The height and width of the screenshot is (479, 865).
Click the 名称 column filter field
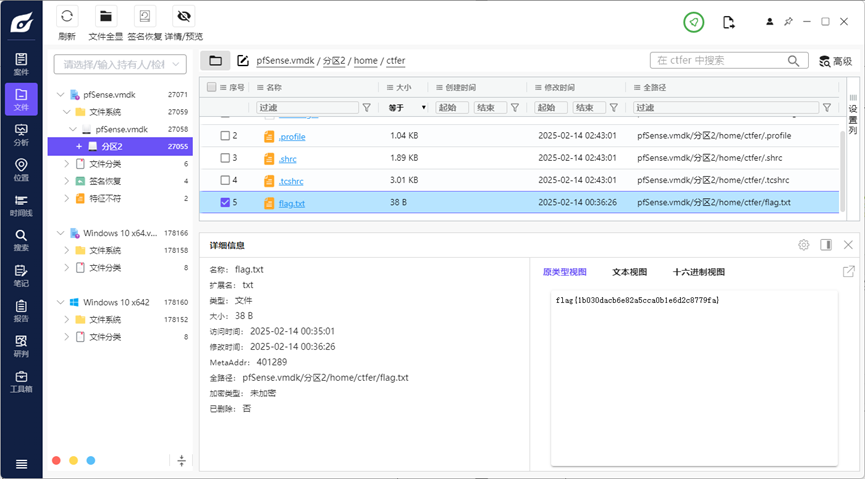coord(307,108)
